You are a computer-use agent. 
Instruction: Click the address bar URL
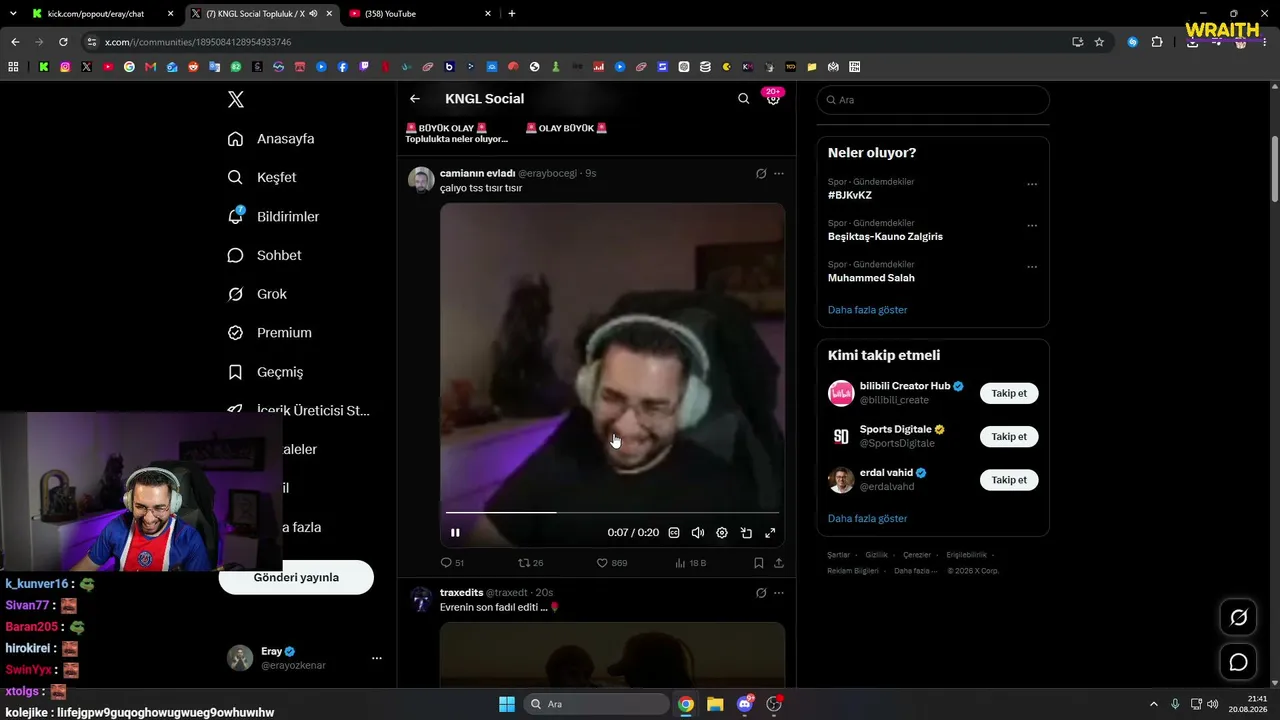(198, 42)
